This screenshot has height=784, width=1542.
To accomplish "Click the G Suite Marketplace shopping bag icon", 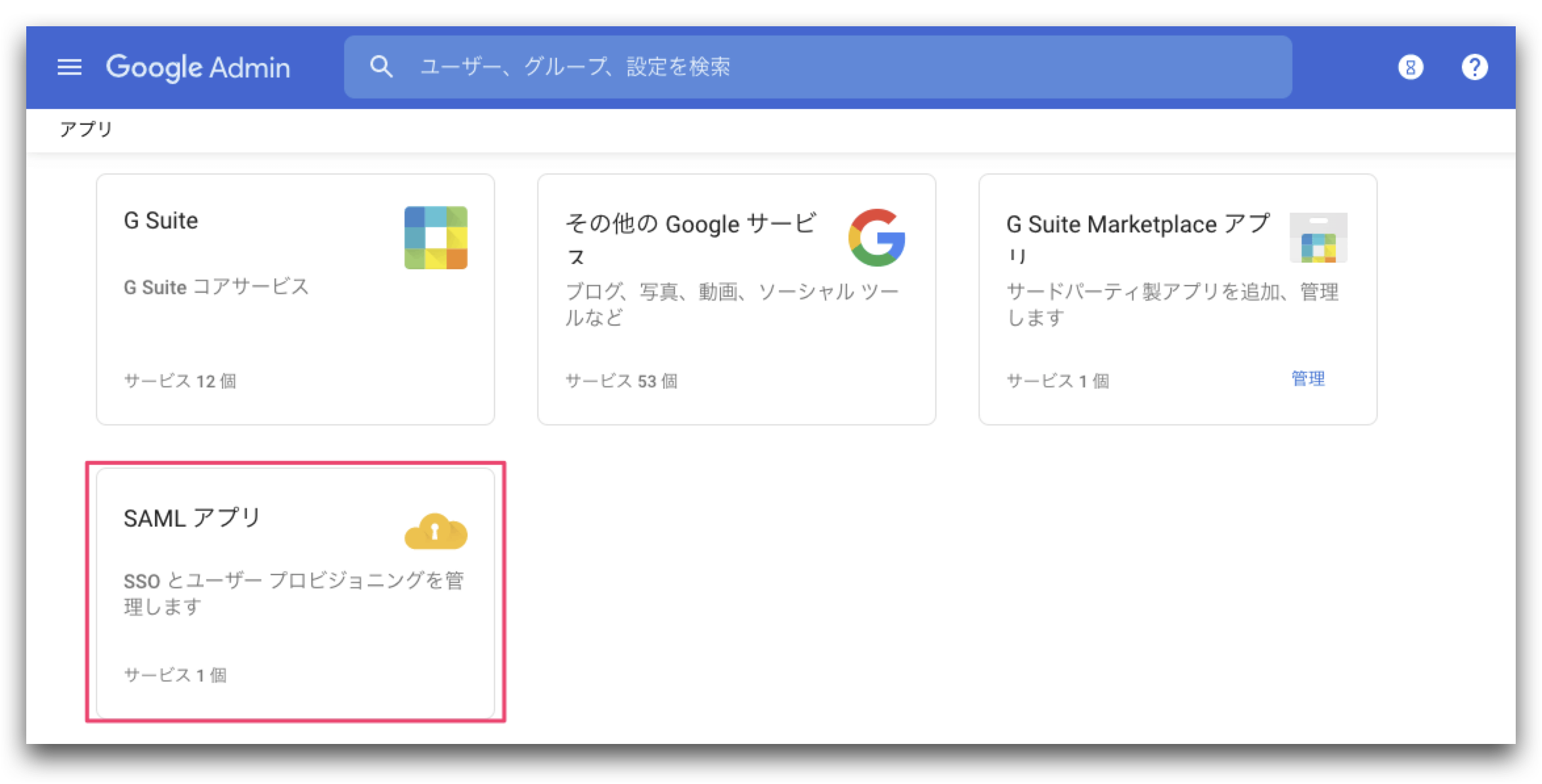I will click(x=1319, y=238).
